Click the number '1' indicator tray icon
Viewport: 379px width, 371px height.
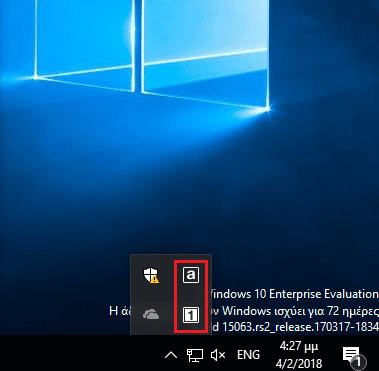[x=191, y=315]
